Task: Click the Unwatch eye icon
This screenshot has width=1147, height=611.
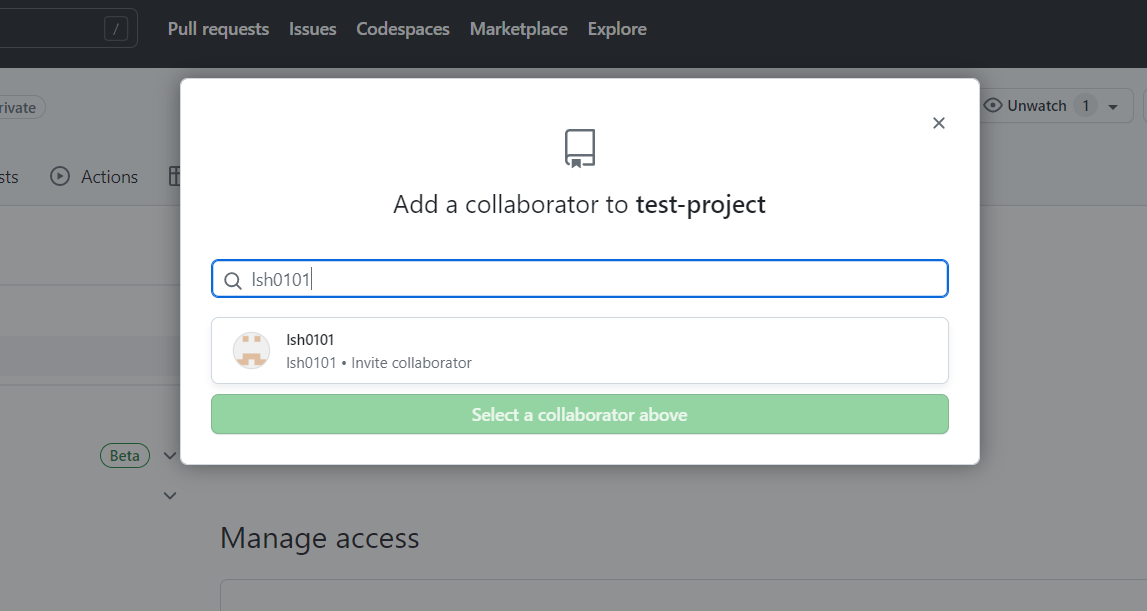Action: click(x=993, y=105)
